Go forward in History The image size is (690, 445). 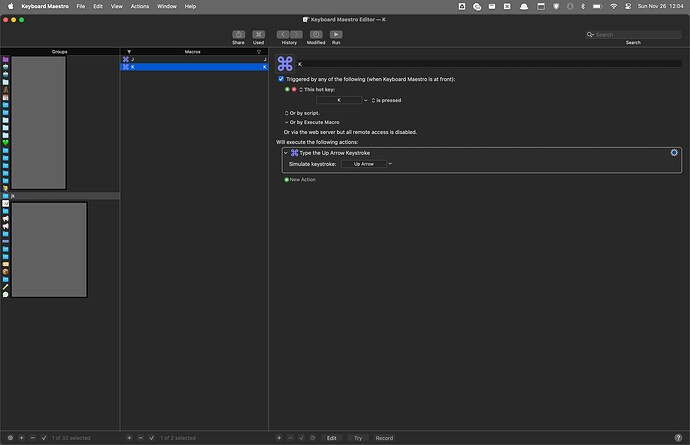coord(296,34)
